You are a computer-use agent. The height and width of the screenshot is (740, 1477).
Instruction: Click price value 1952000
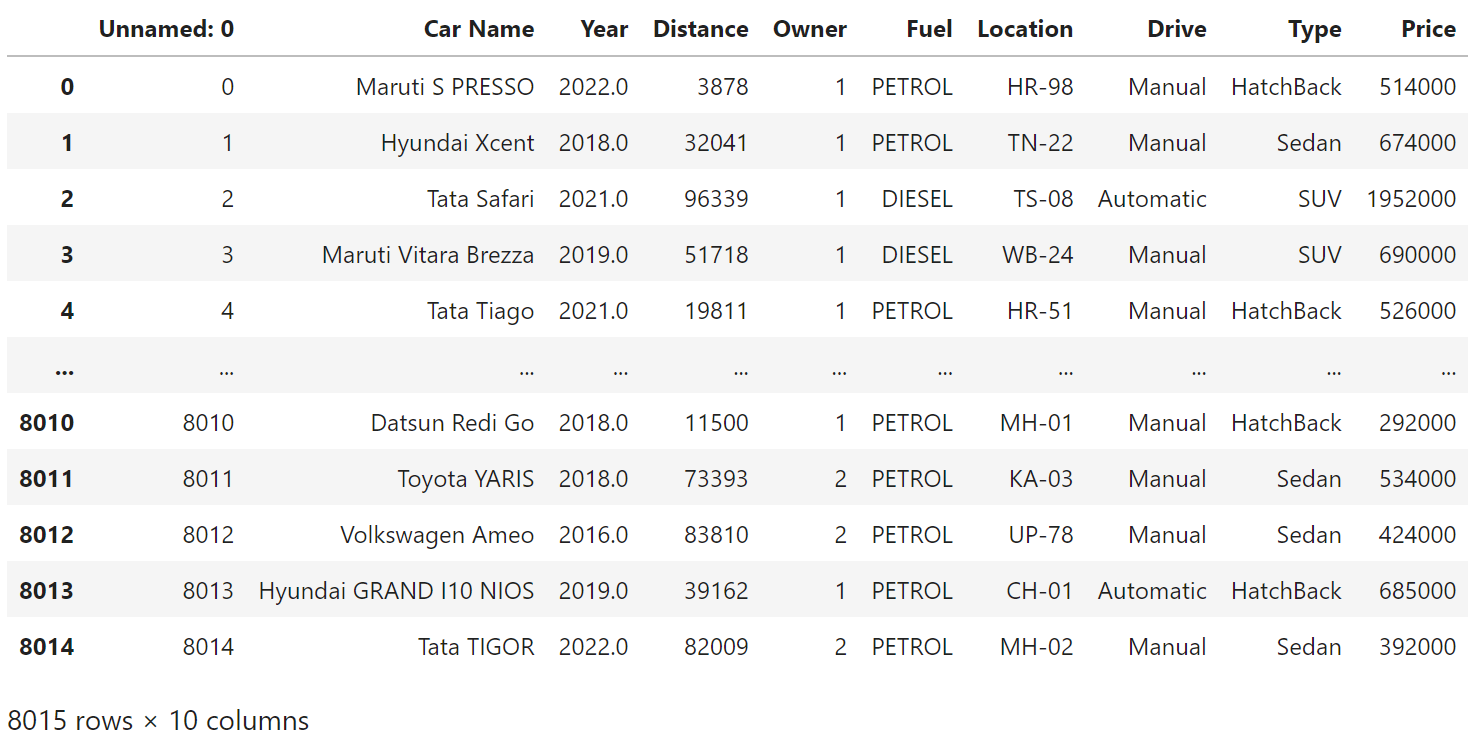(x=1412, y=199)
